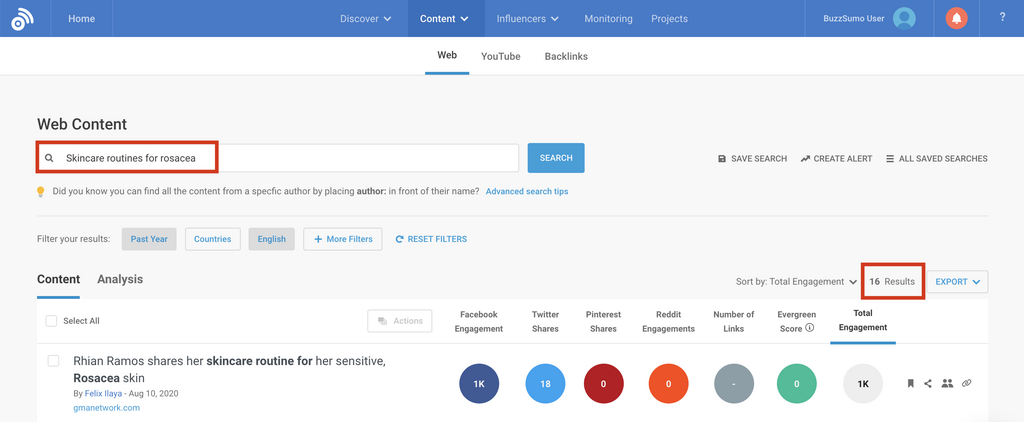The height and width of the screenshot is (422, 1024).
Task: Toggle the English language filter
Action: coord(270,239)
